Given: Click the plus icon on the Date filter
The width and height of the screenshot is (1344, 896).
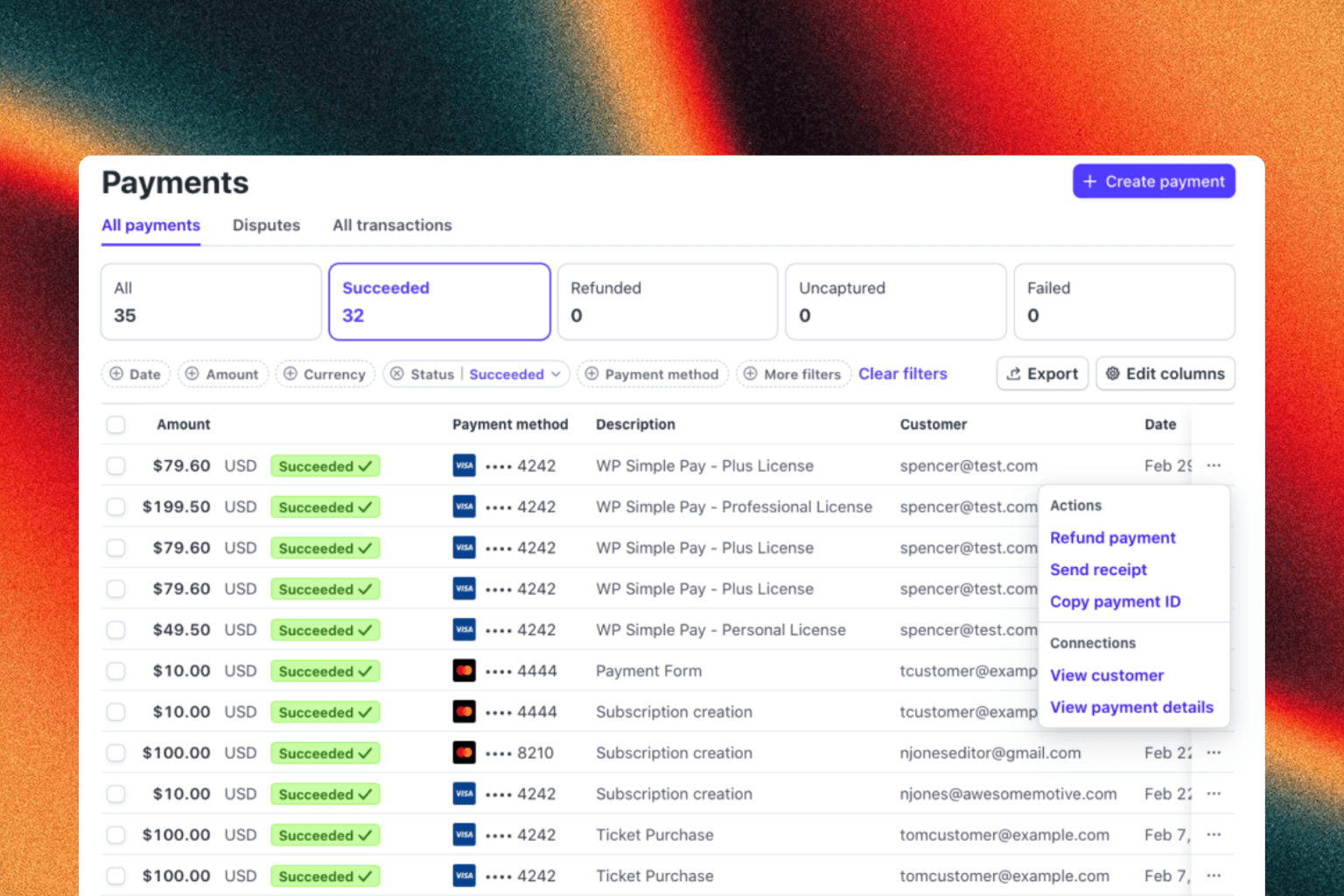Looking at the screenshot, I should [116, 374].
